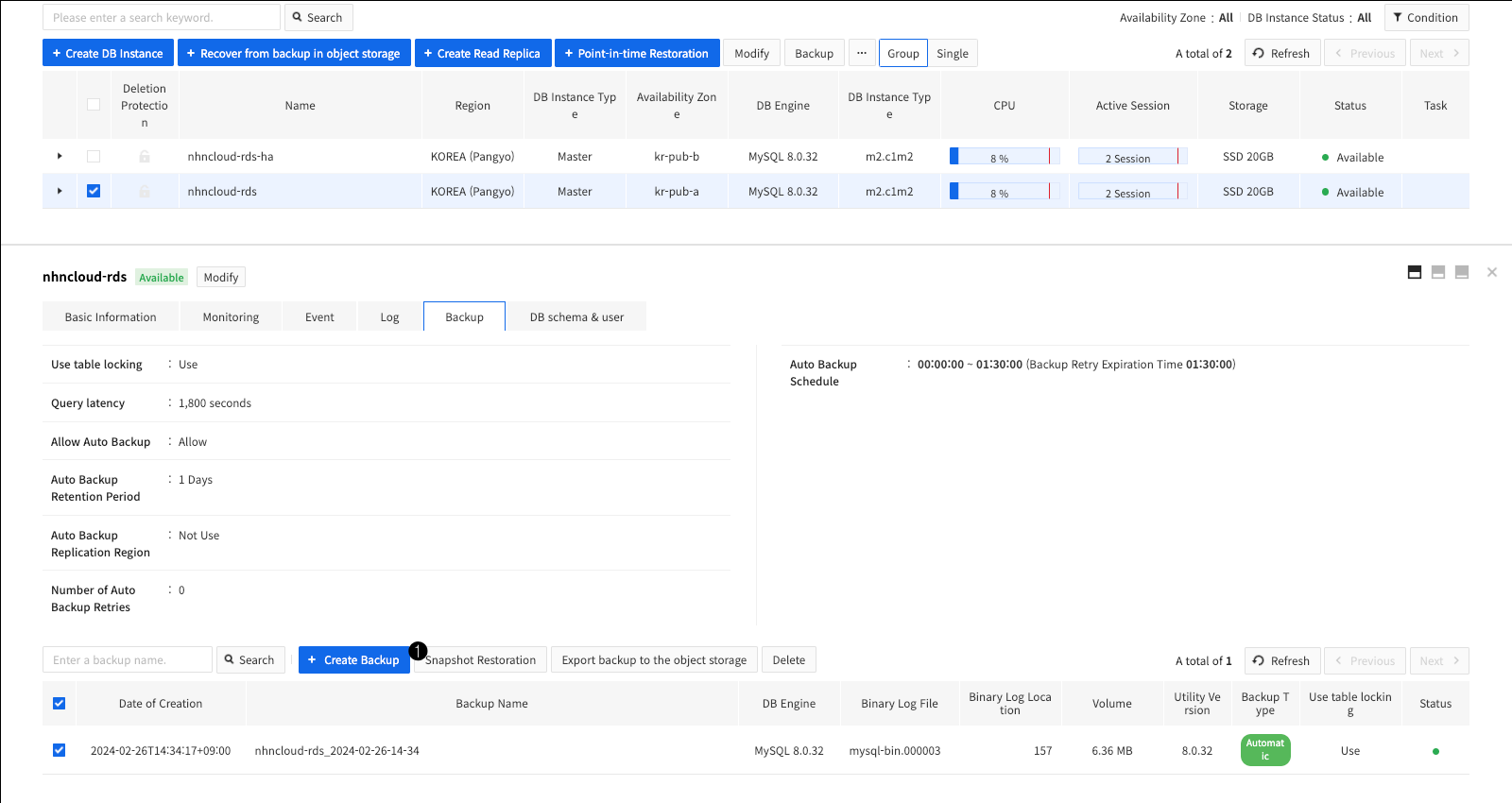
Task: Click binary log file mysql-bin.000003
Action: (x=895, y=751)
